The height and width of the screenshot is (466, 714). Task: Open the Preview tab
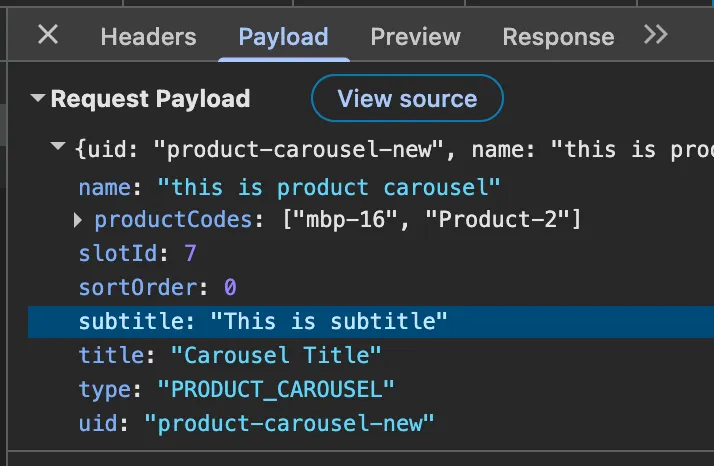point(415,37)
